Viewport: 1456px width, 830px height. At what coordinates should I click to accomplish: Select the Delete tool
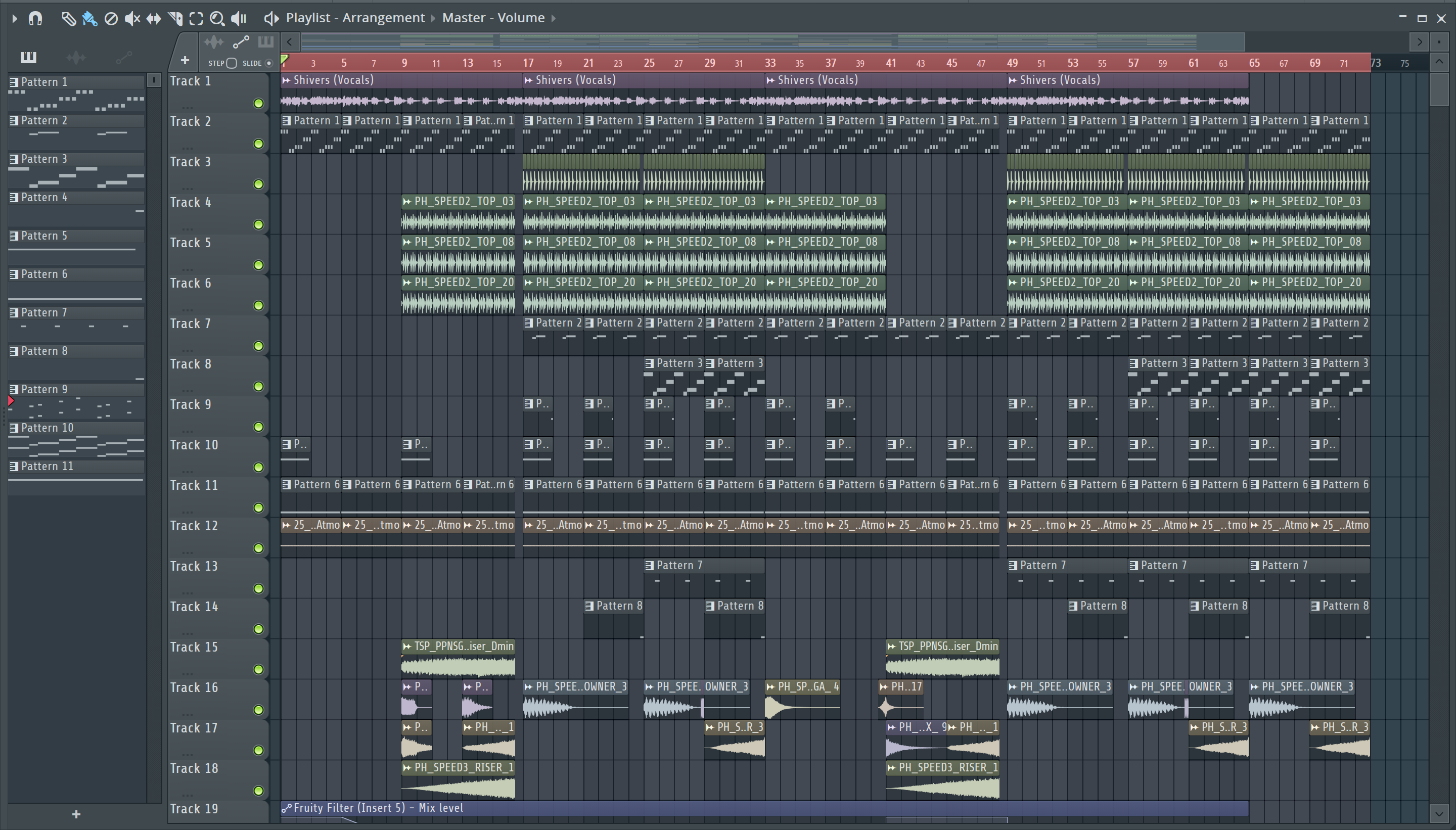coord(111,18)
